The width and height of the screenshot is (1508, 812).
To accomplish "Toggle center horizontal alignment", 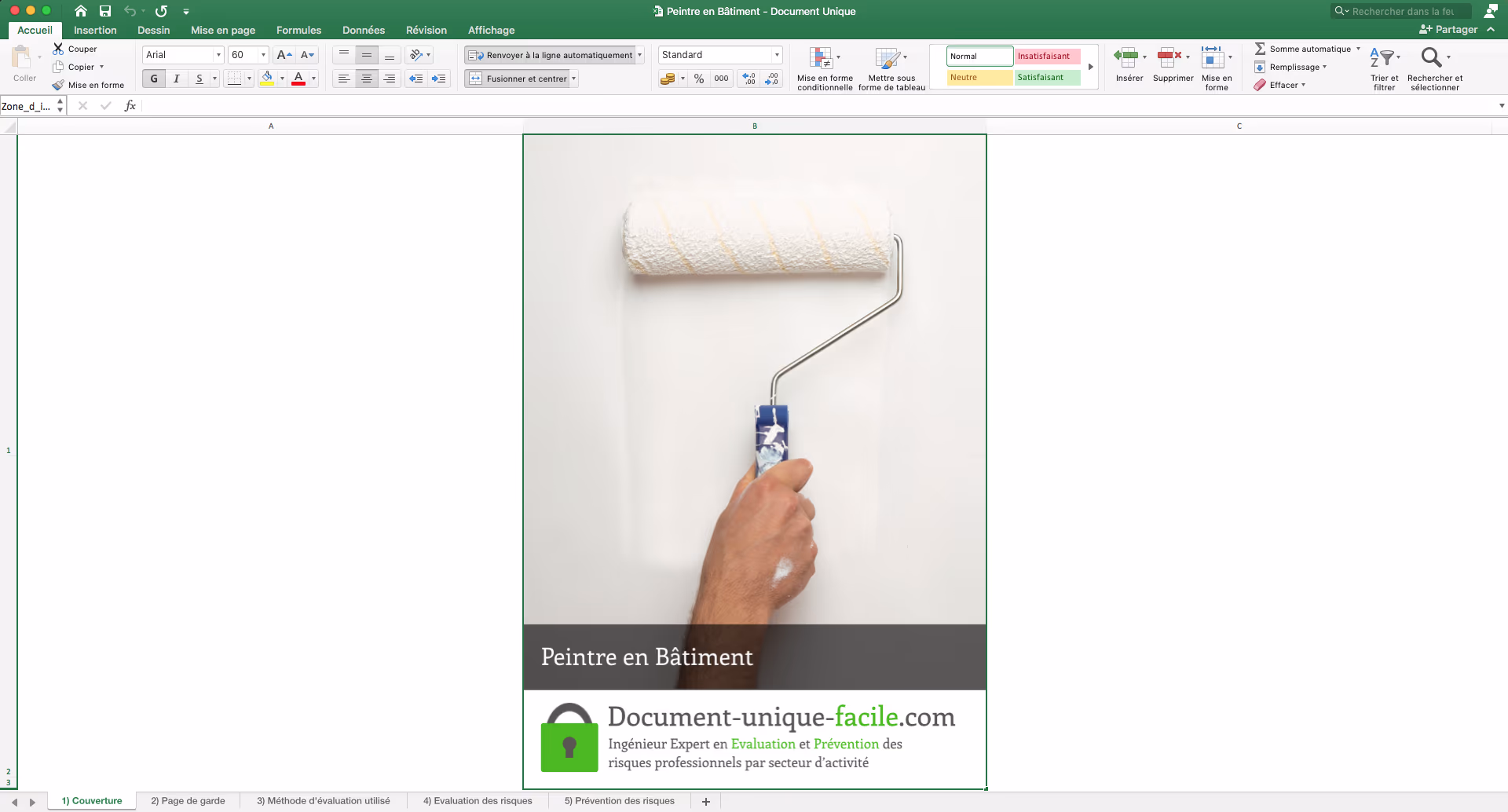I will [x=367, y=79].
